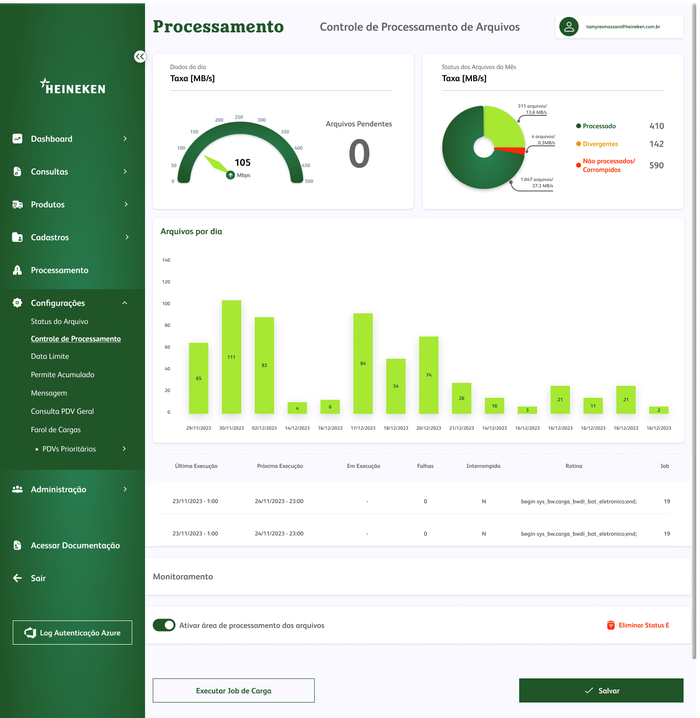Image resolution: width=700 pixels, height=718 pixels.
Task: Click the Monitoramento section heading
Action: [x=183, y=576]
